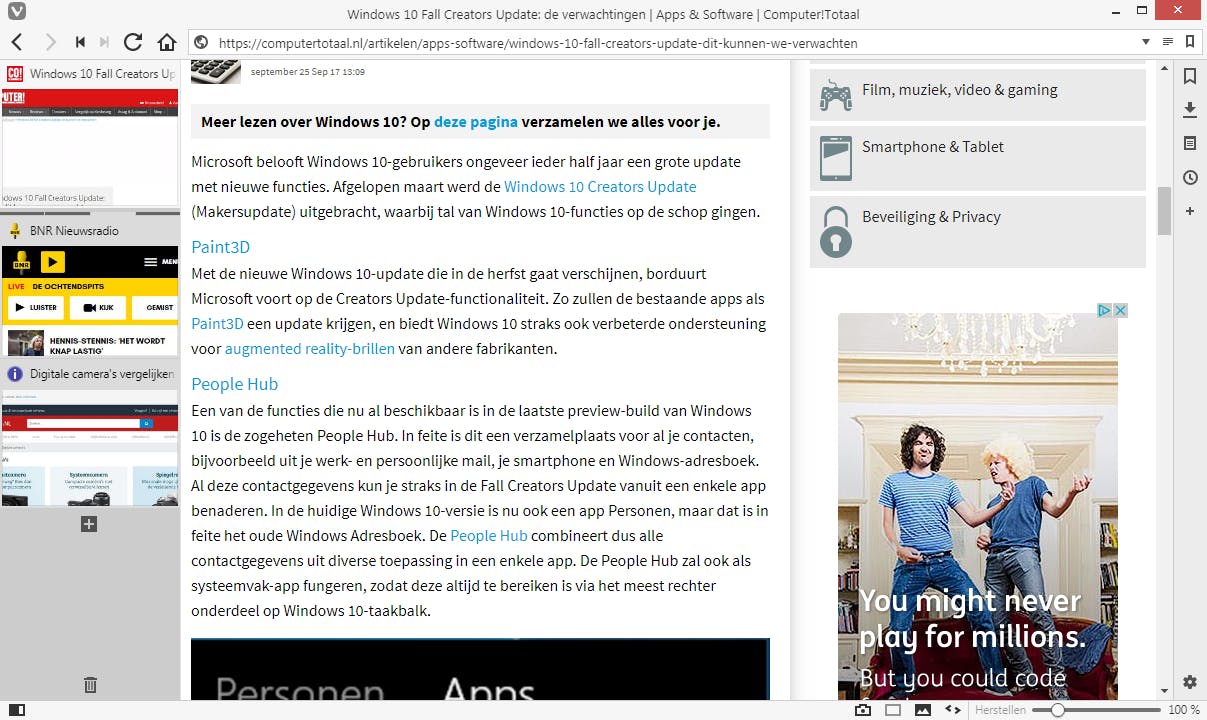Open the closed-tabs trash in the panel
This screenshot has width=1207, height=720.
(90, 685)
